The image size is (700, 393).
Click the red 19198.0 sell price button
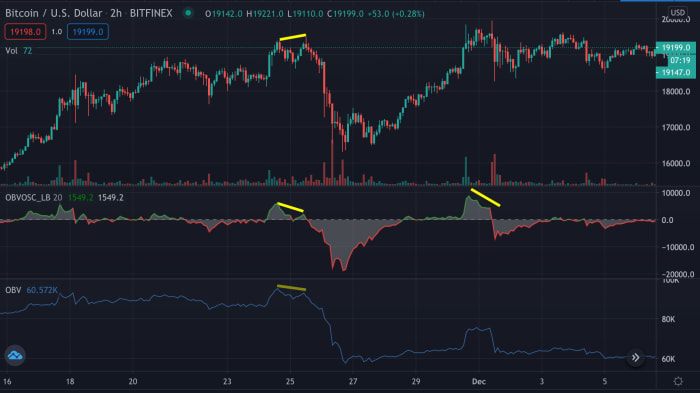[x=25, y=32]
